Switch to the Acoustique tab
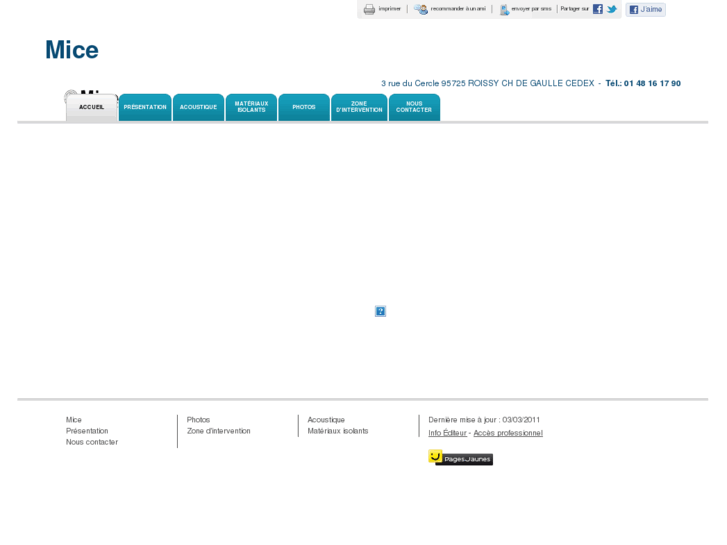Image resolution: width=727 pixels, height=545 pixels. [198, 108]
